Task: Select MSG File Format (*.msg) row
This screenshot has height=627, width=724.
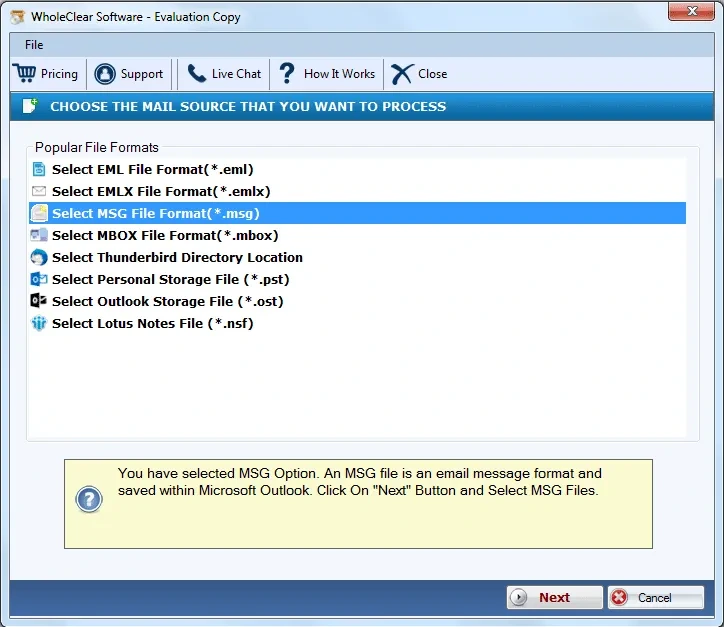Action: click(357, 213)
